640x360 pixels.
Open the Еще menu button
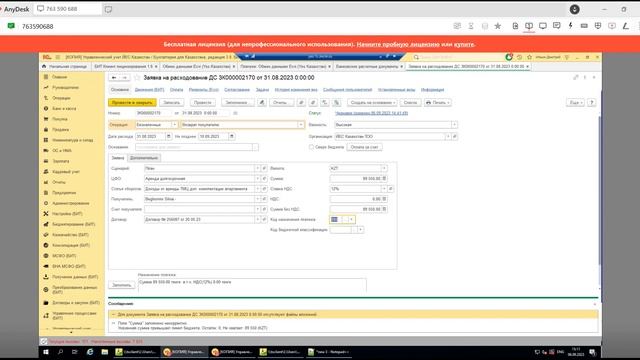[575, 103]
